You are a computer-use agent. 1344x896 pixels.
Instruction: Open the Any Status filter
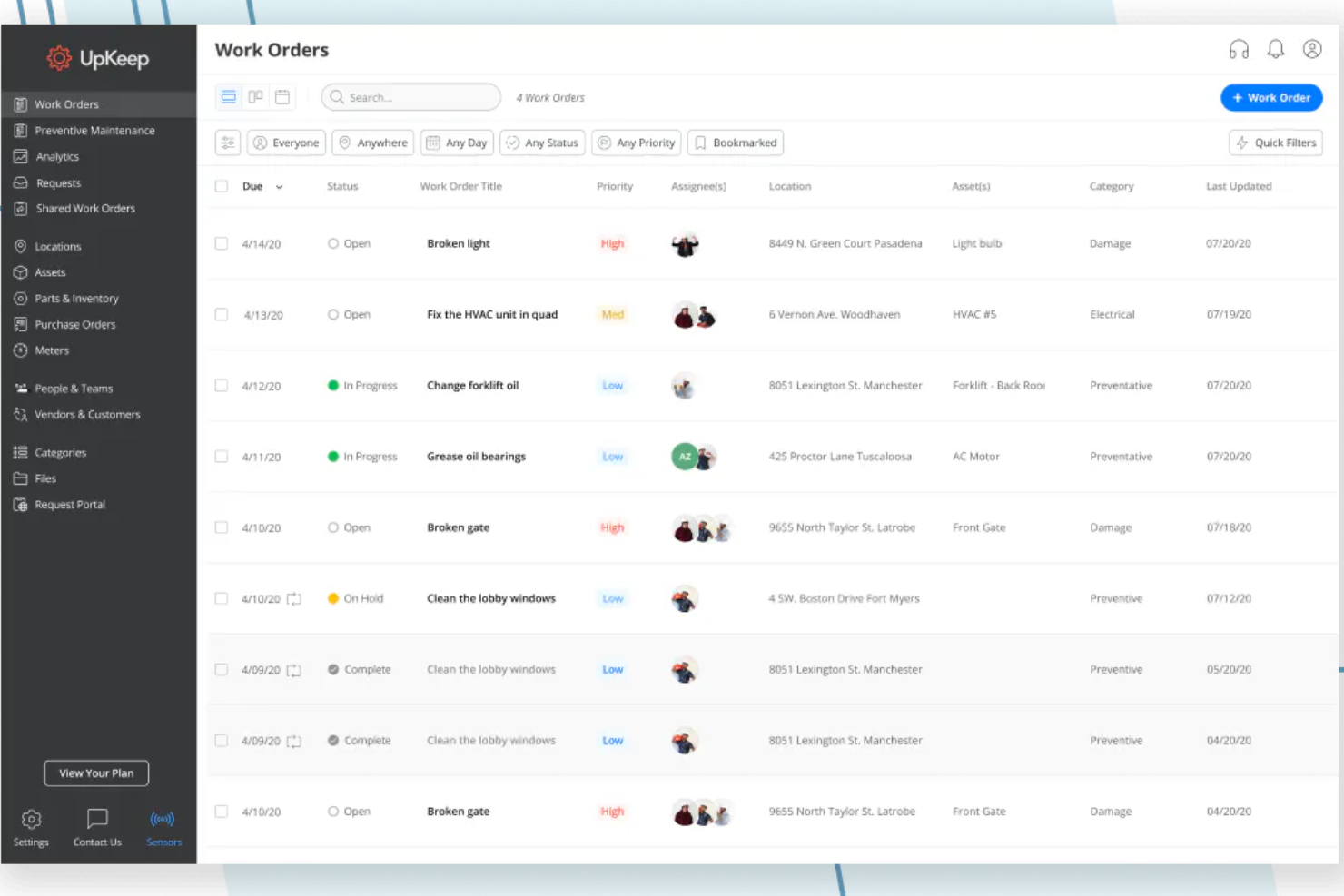[542, 143]
